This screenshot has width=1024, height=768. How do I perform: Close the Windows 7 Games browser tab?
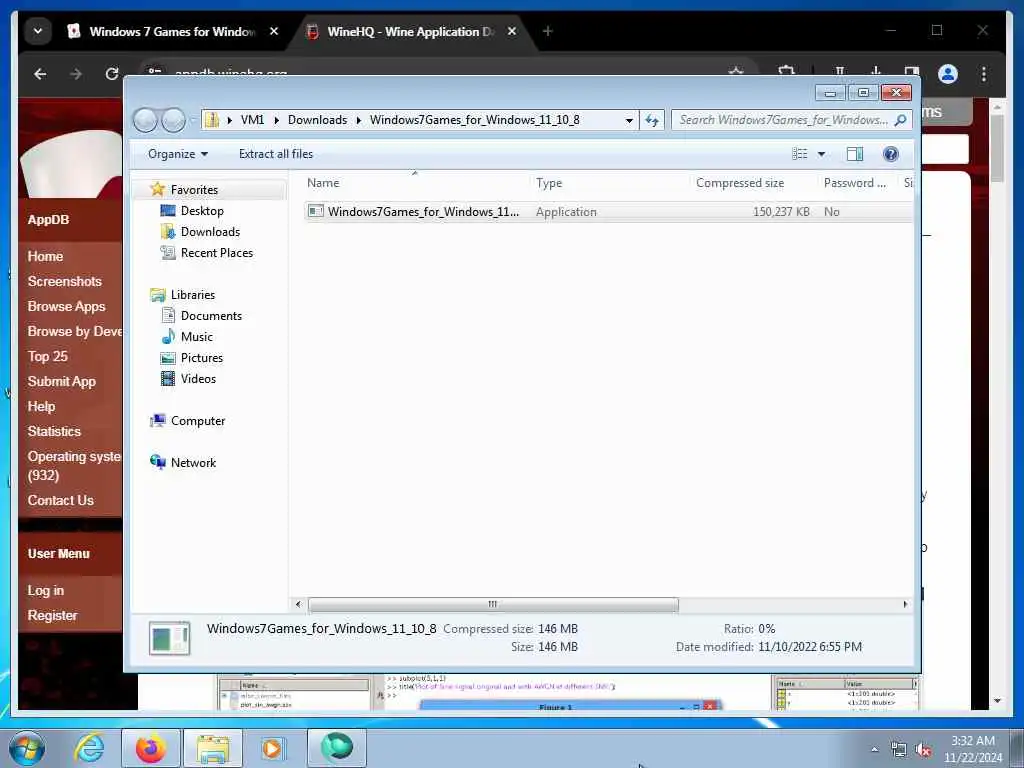pos(274,31)
